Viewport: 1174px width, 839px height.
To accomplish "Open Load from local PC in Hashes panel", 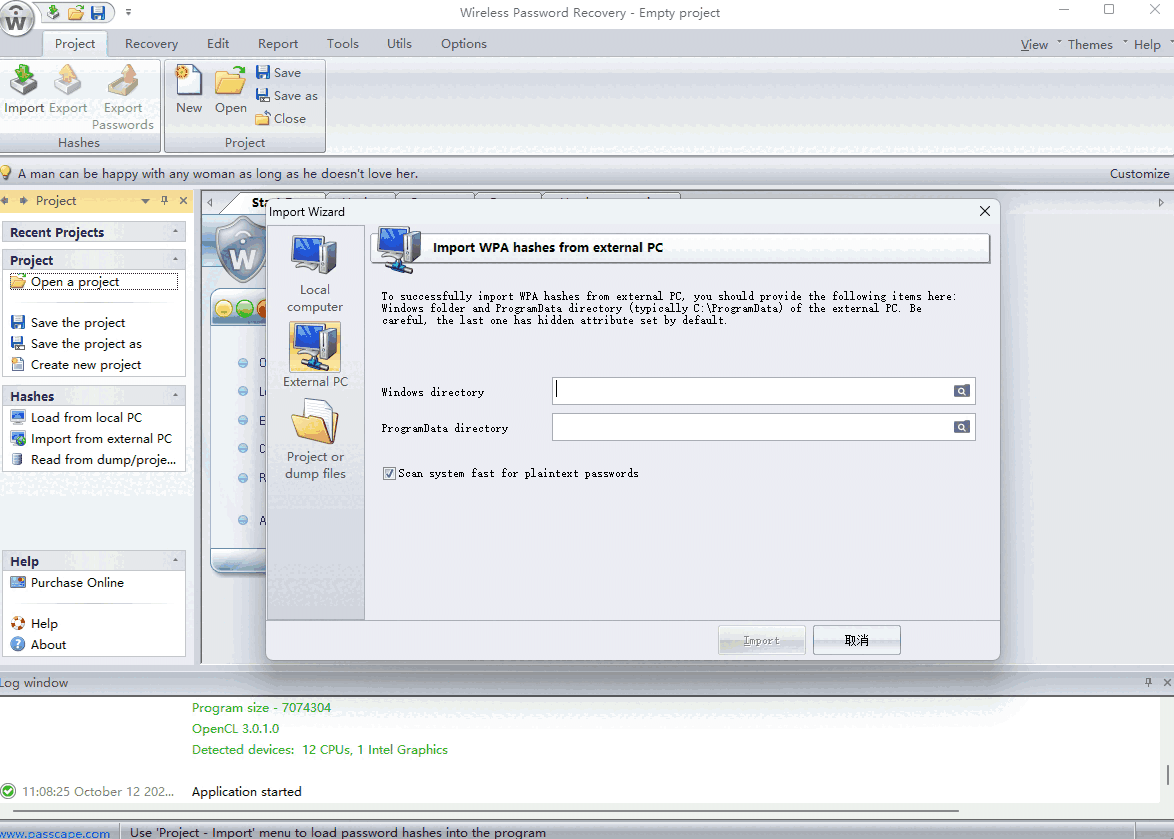I will point(79,417).
